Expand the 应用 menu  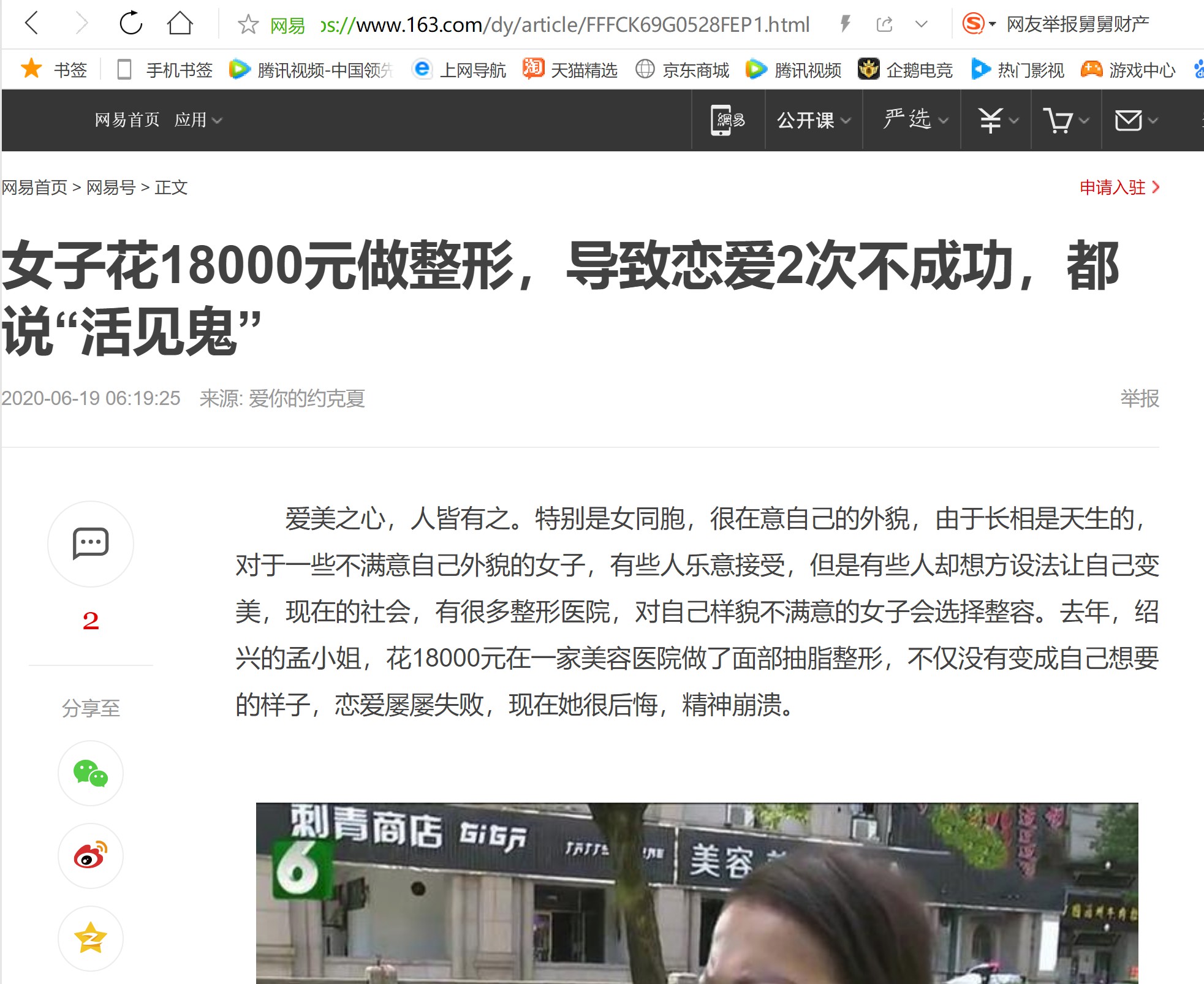(198, 119)
